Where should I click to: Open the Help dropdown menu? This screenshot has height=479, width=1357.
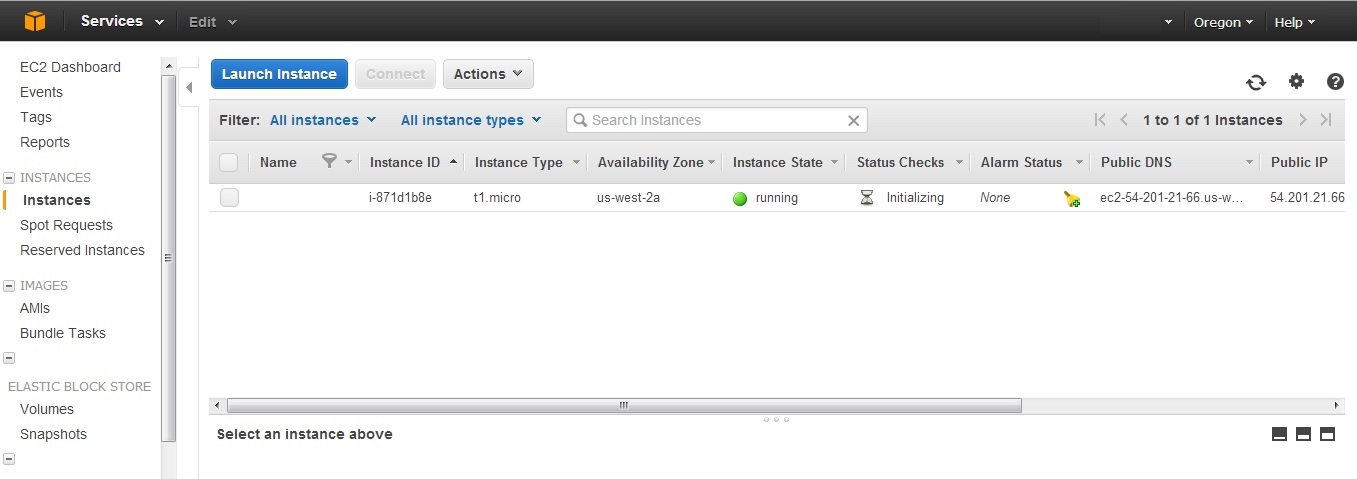[x=1295, y=22]
